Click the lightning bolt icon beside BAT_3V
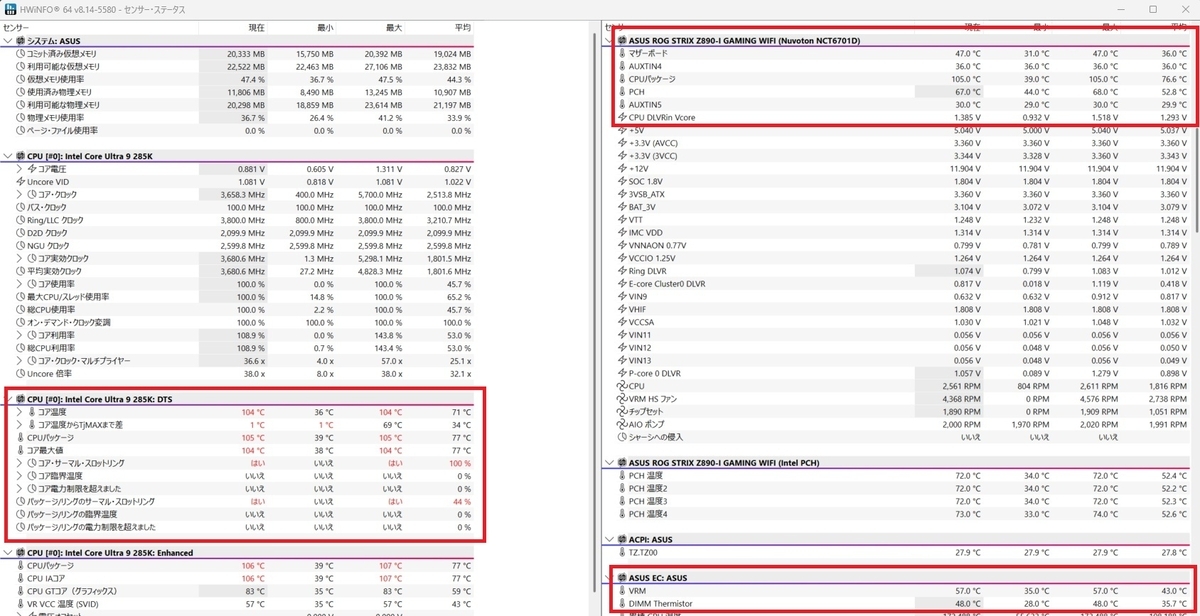 [x=622, y=207]
